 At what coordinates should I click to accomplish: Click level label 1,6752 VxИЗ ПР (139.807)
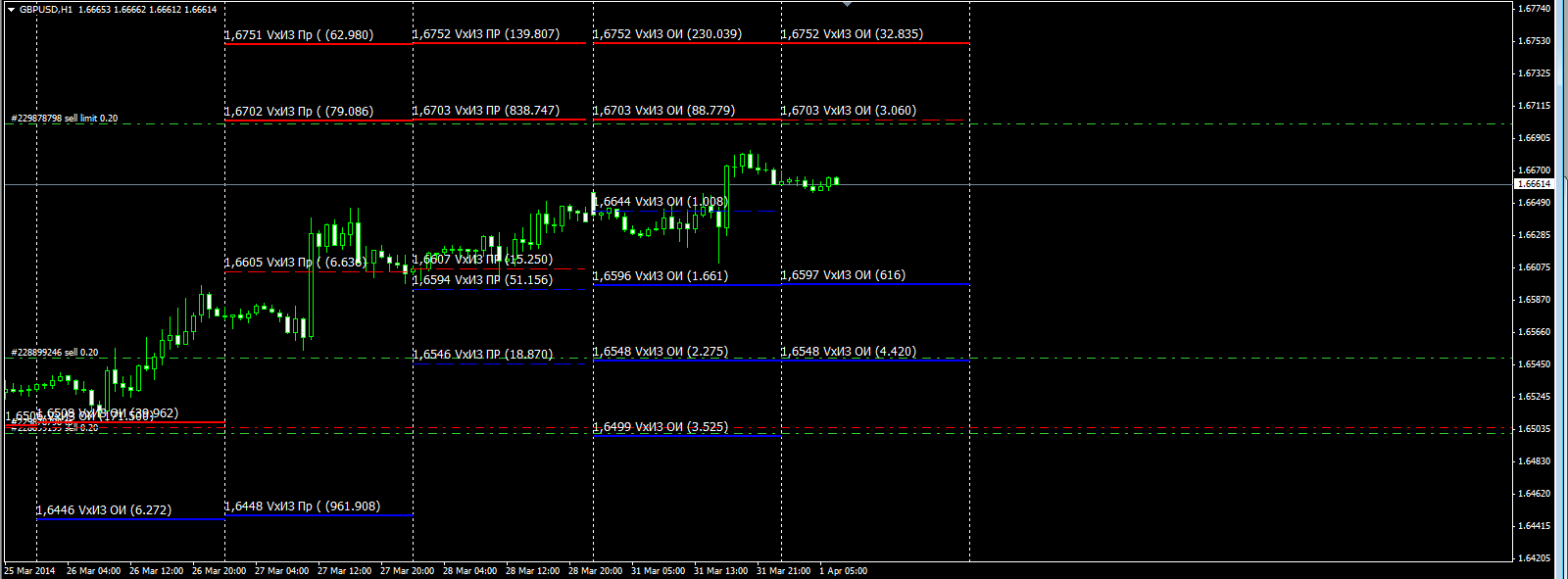click(x=486, y=33)
